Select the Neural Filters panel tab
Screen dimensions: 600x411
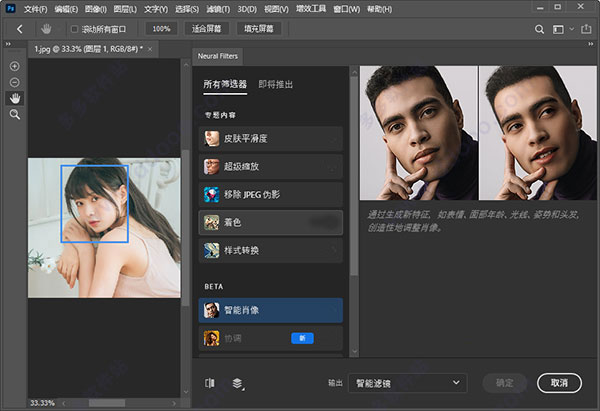218,56
